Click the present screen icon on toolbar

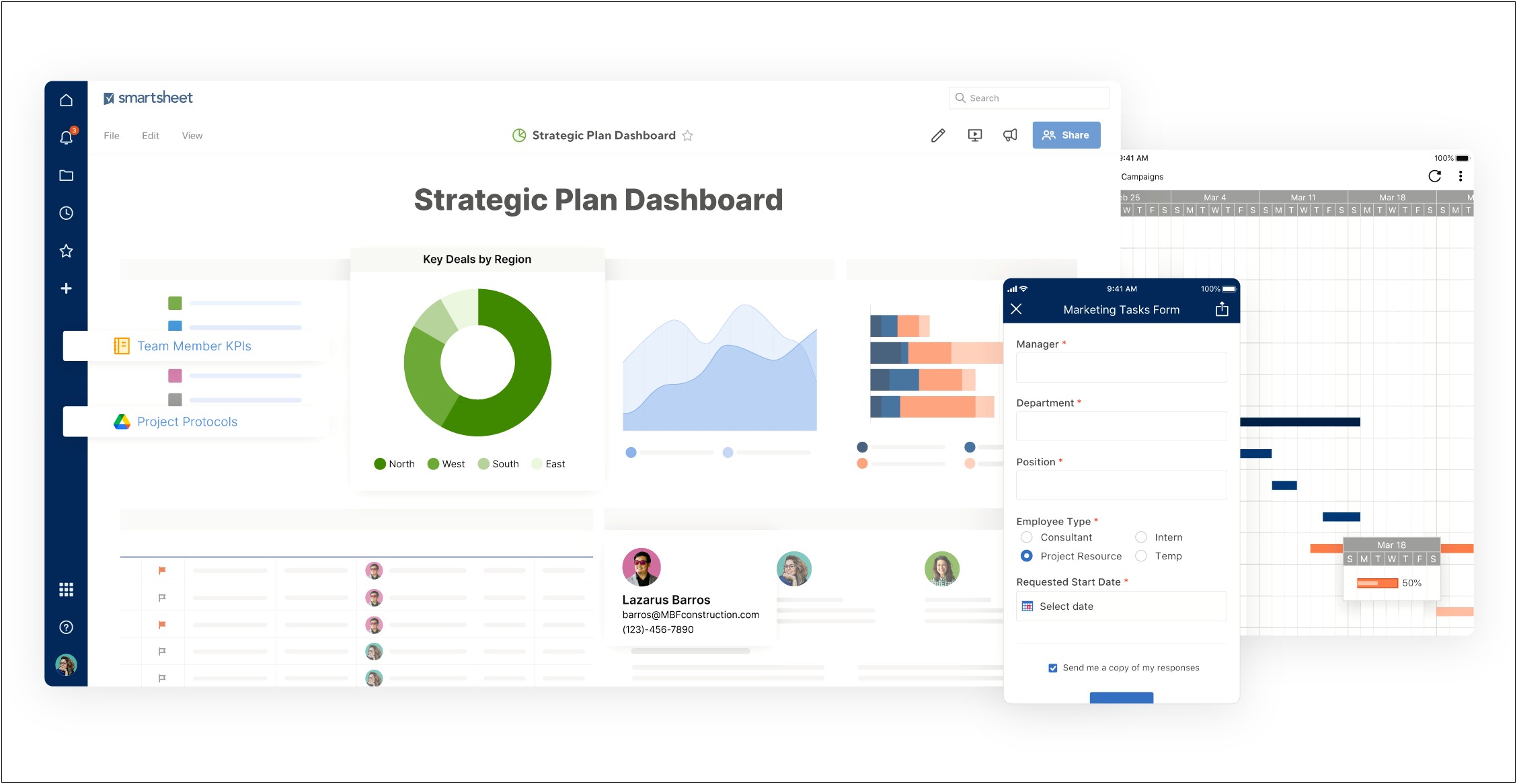[x=974, y=135]
